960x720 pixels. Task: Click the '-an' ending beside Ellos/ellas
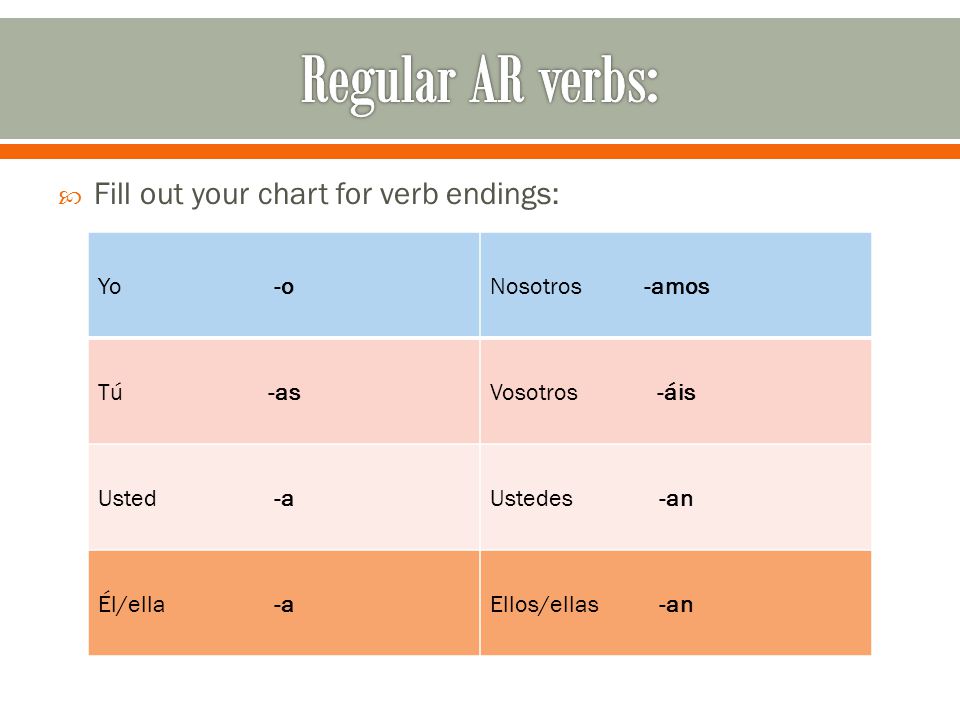675,605
